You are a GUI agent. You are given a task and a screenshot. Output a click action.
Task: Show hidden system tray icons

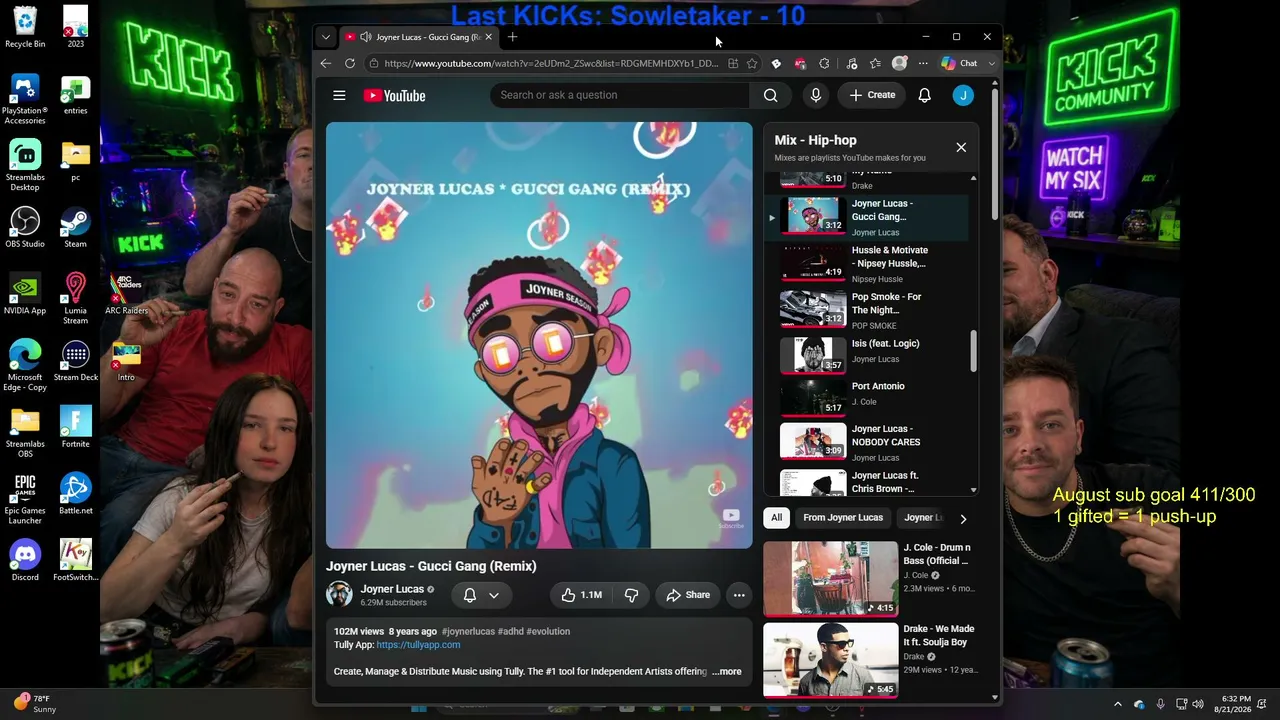1118,704
